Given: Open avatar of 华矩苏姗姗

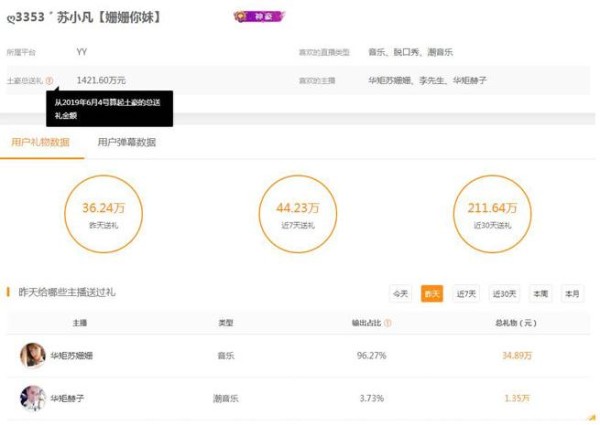Looking at the screenshot, I should (x=33, y=355).
